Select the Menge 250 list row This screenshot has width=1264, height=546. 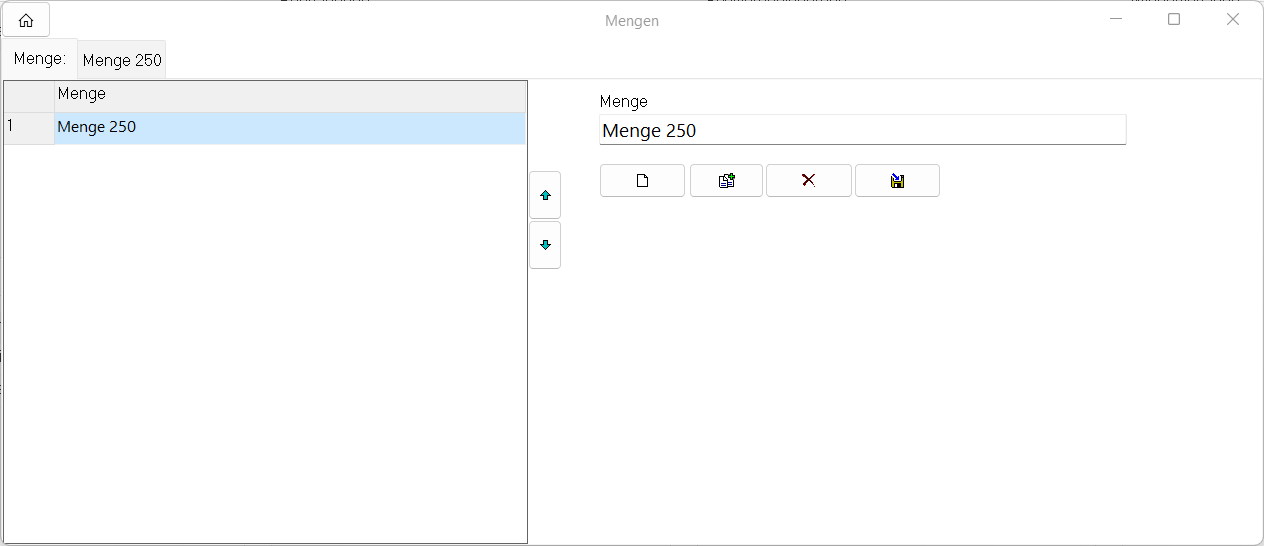[289, 128]
